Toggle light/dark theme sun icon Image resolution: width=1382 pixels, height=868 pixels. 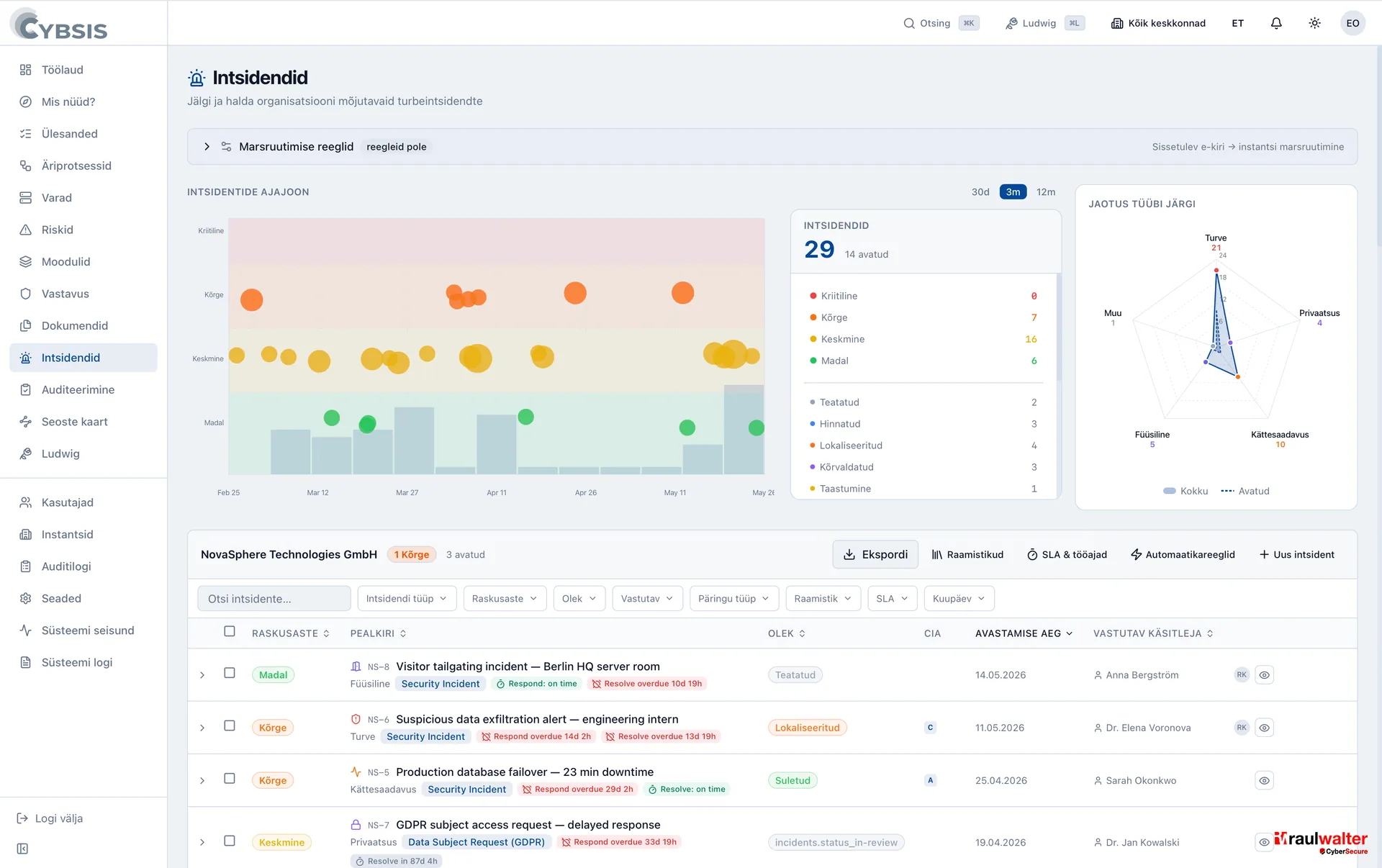tap(1314, 23)
